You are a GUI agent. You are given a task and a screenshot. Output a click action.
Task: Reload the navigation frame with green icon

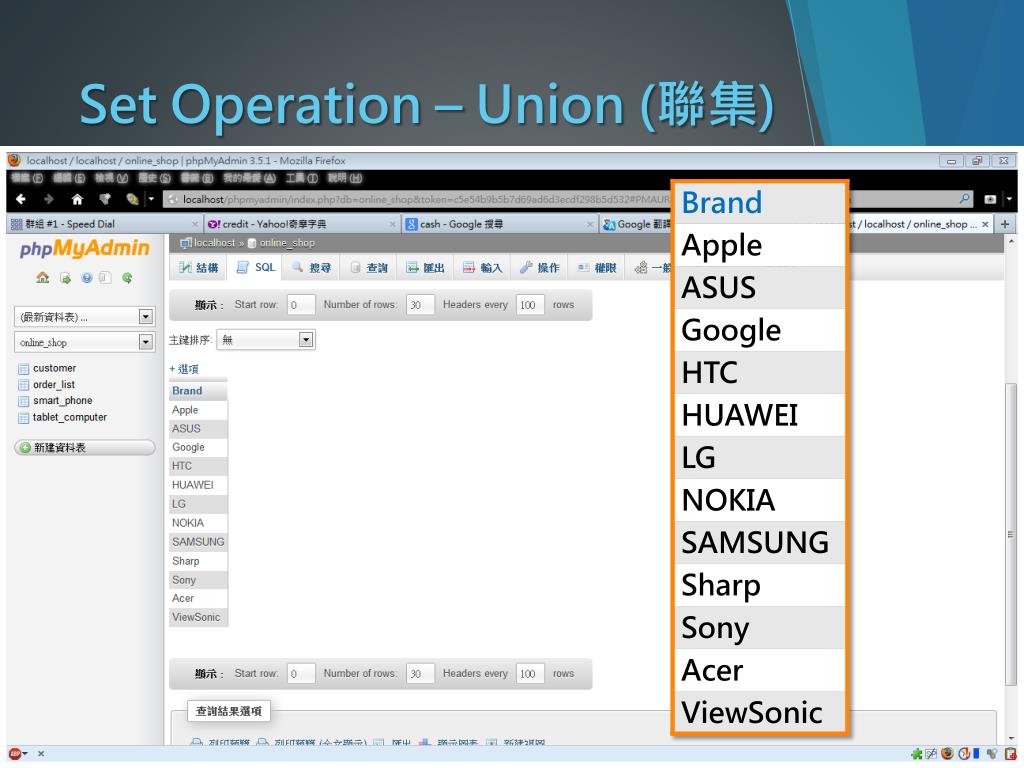click(x=127, y=278)
